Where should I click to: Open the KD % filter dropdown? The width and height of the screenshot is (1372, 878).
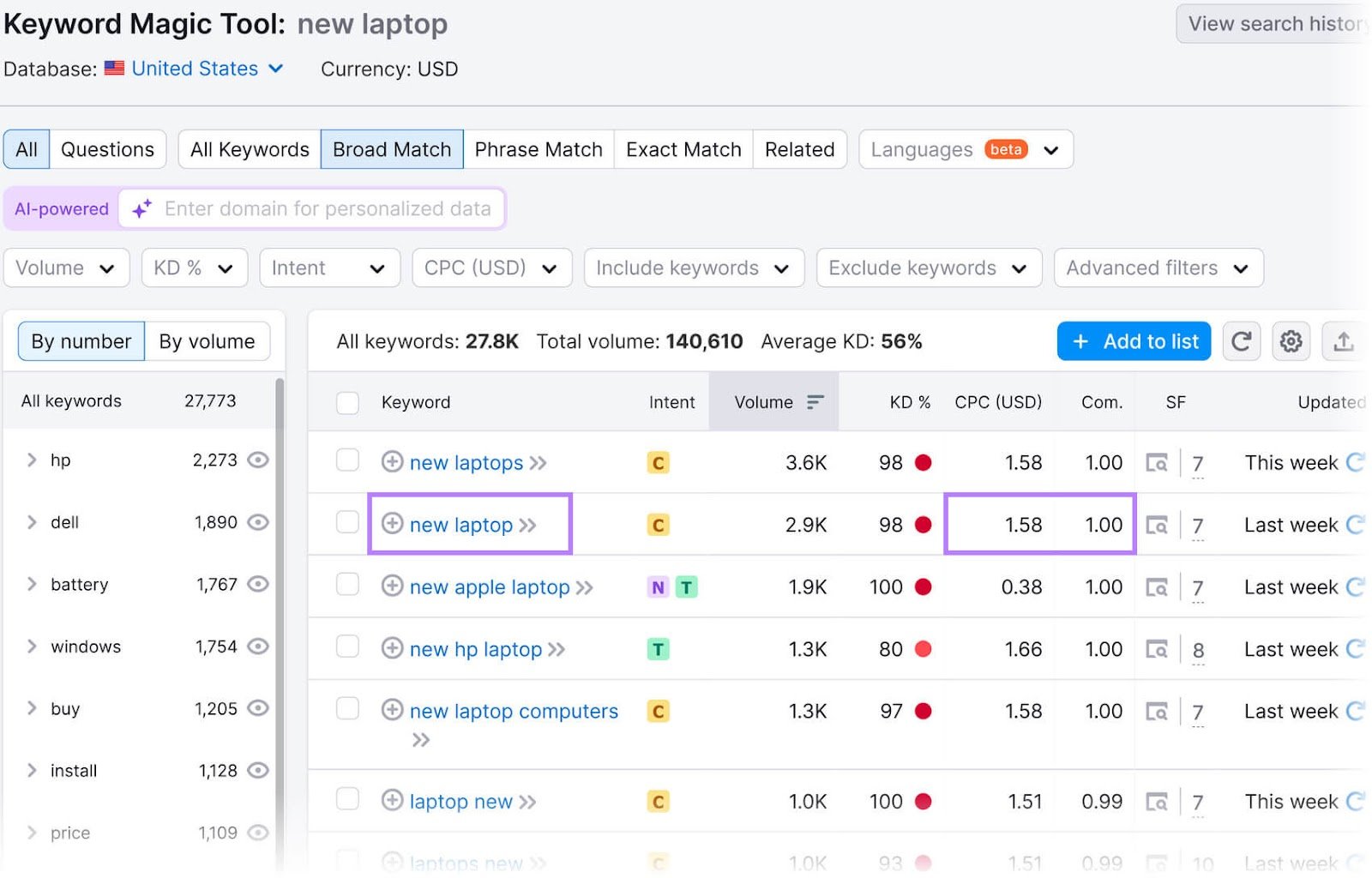pyautogui.click(x=195, y=268)
